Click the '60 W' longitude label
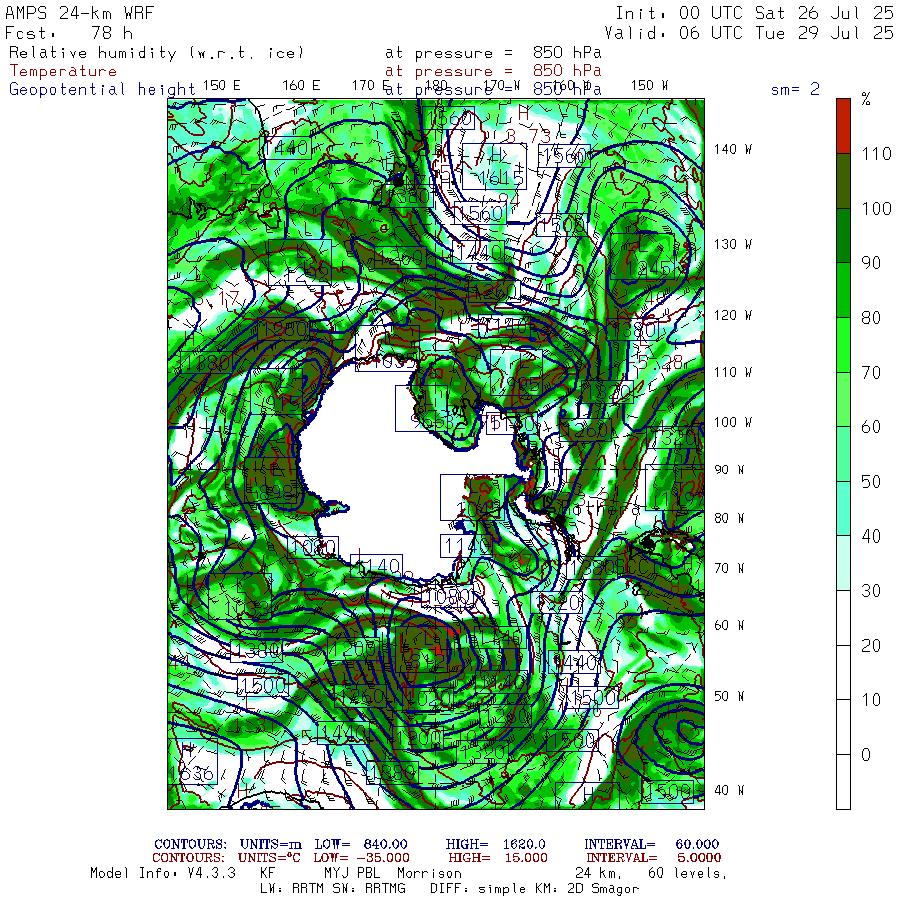 (x=729, y=625)
